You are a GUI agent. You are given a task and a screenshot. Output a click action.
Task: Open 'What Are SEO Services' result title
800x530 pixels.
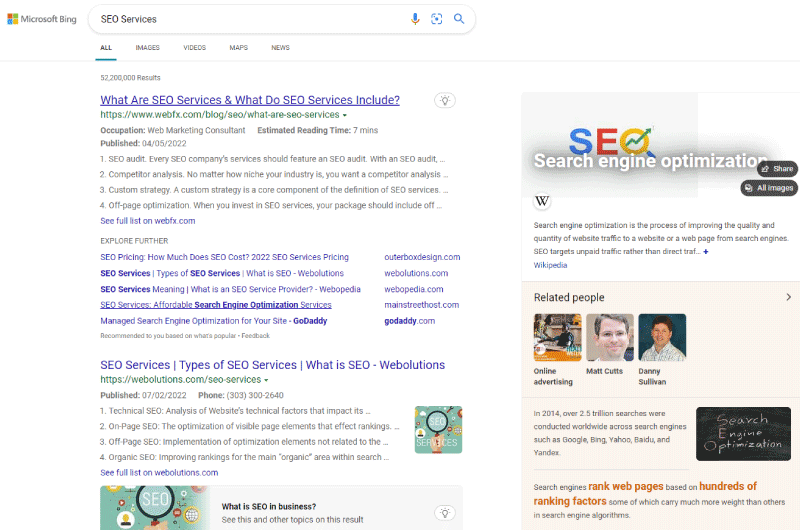click(250, 100)
